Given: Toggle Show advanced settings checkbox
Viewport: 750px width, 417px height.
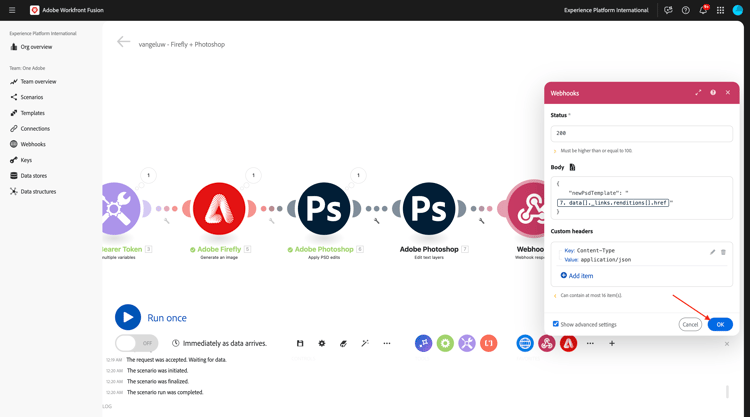Looking at the screenshot, I should click(555, 324).
